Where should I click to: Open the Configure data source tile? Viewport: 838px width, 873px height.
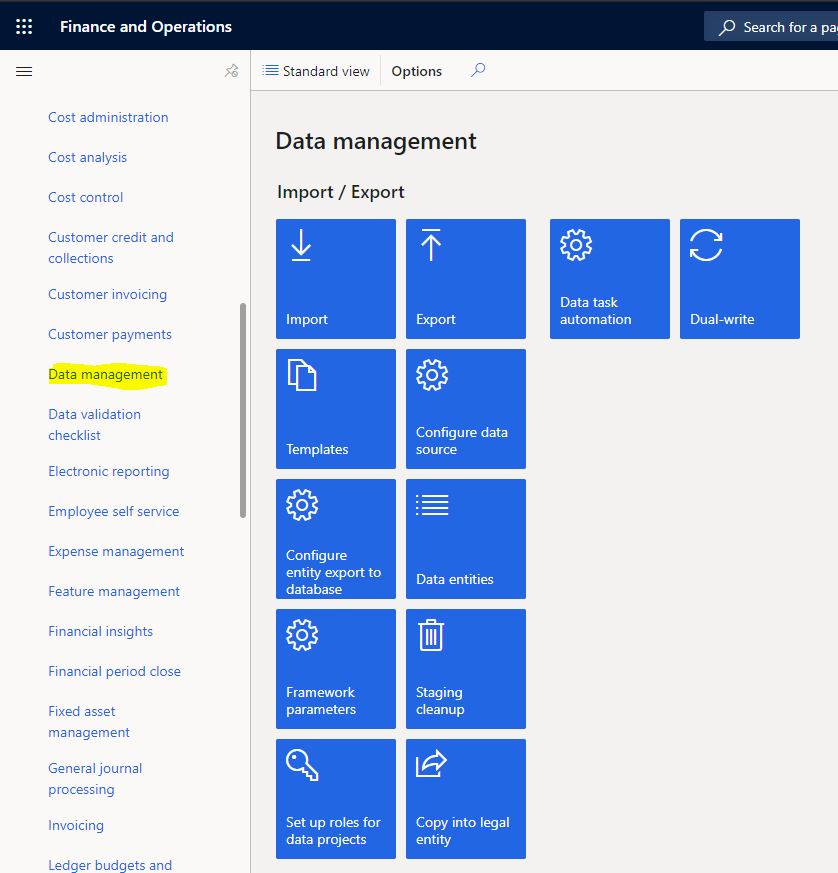point(465,409)
